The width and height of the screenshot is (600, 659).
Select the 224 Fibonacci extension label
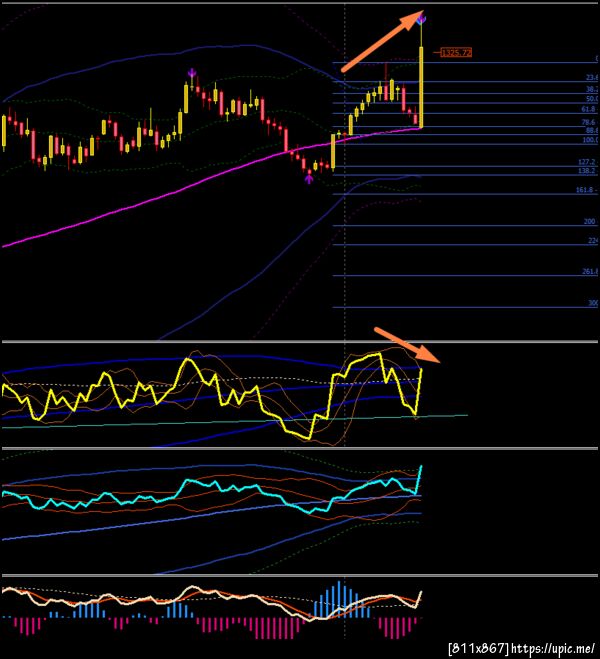point(593,240)
